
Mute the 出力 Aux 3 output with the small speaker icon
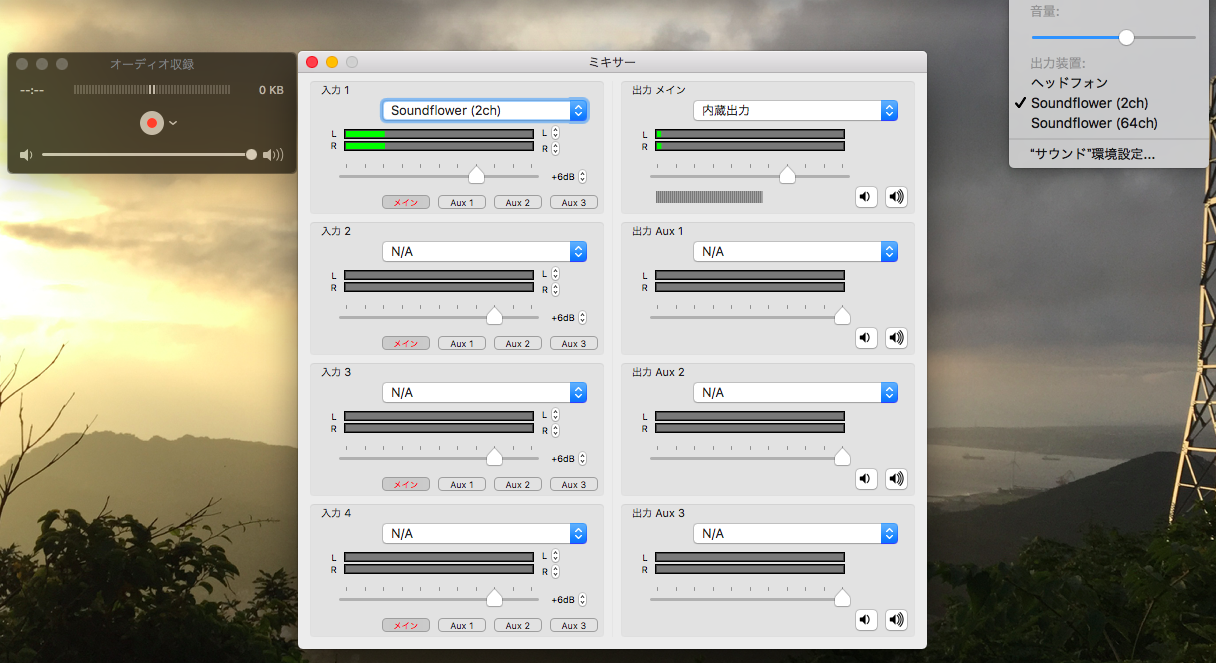pos(866,620)
